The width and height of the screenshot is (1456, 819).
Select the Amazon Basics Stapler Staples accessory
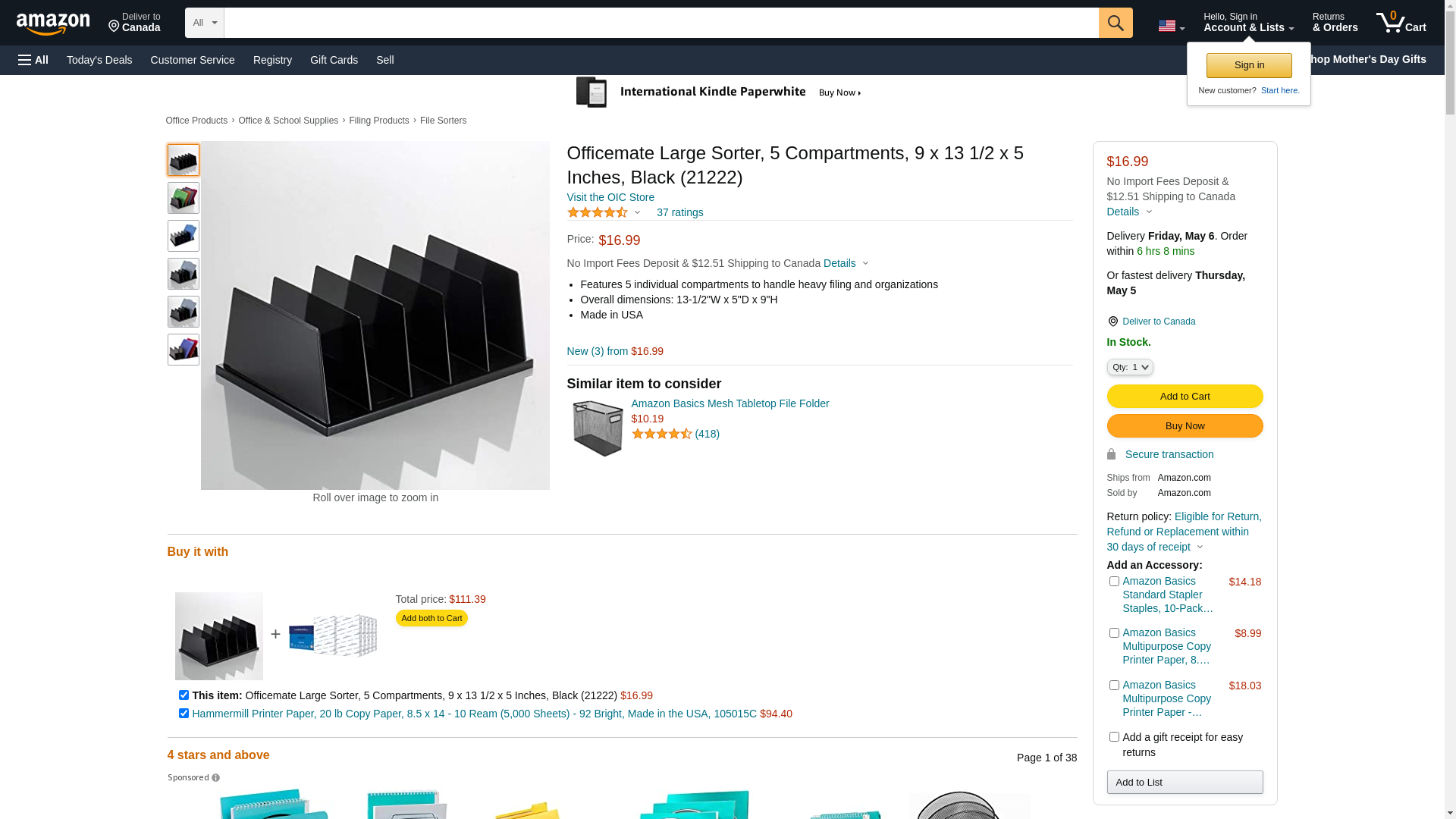pos(1114,582)
